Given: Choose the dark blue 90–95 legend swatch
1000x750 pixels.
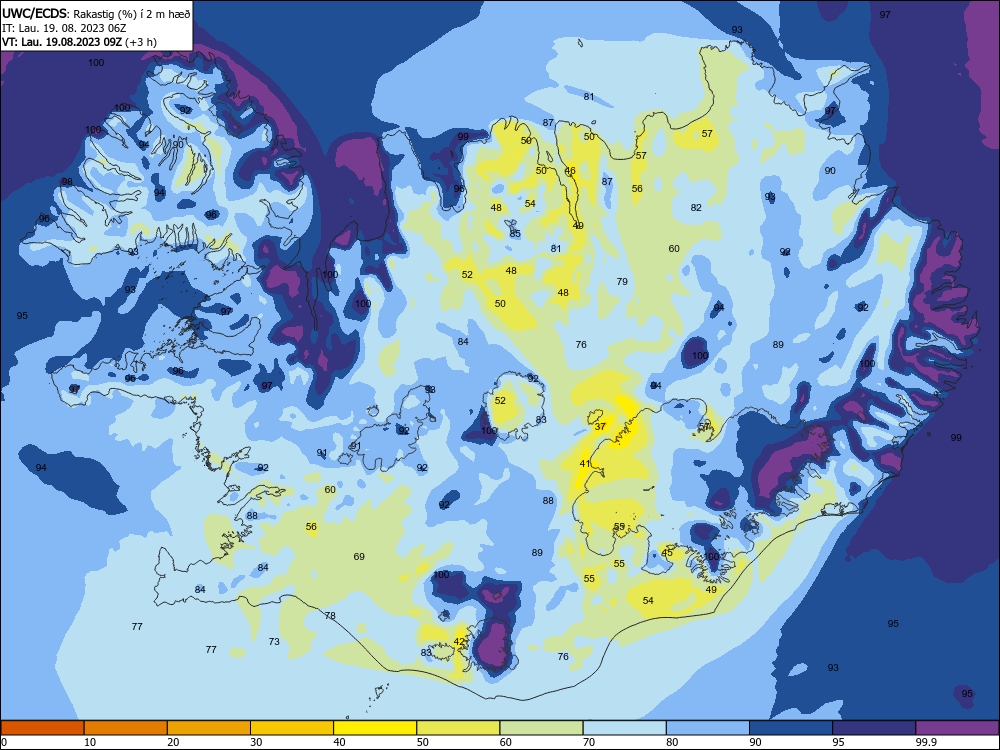Looking at the screenshot, I should point(791,728).
